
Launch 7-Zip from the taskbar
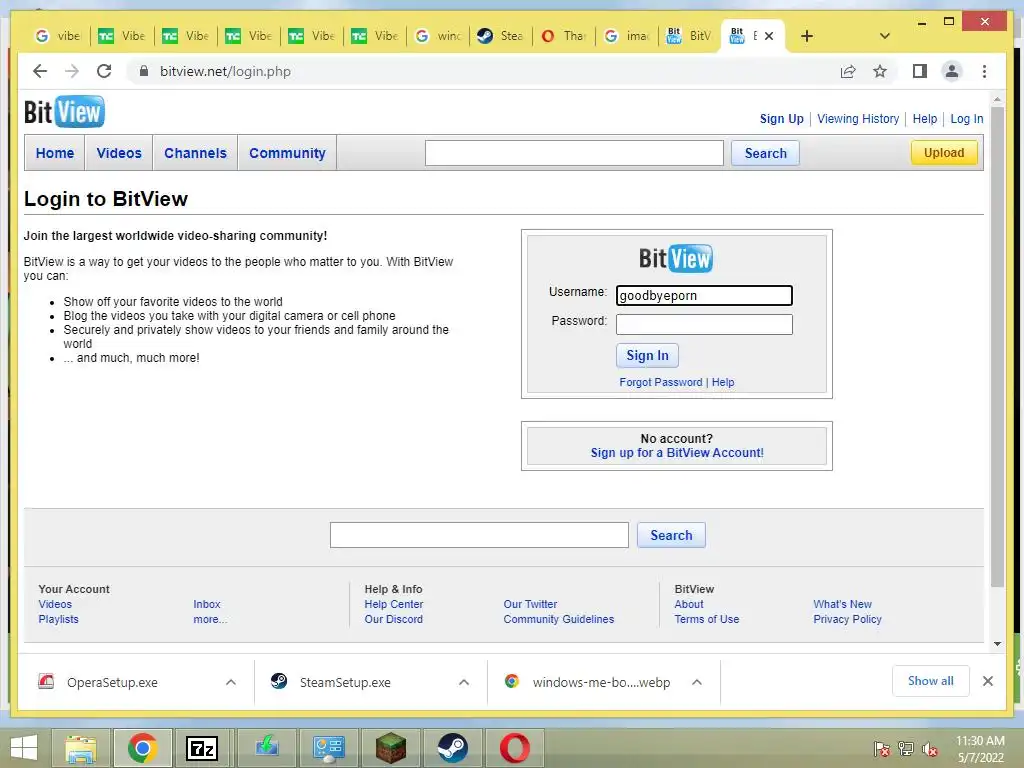202,748
